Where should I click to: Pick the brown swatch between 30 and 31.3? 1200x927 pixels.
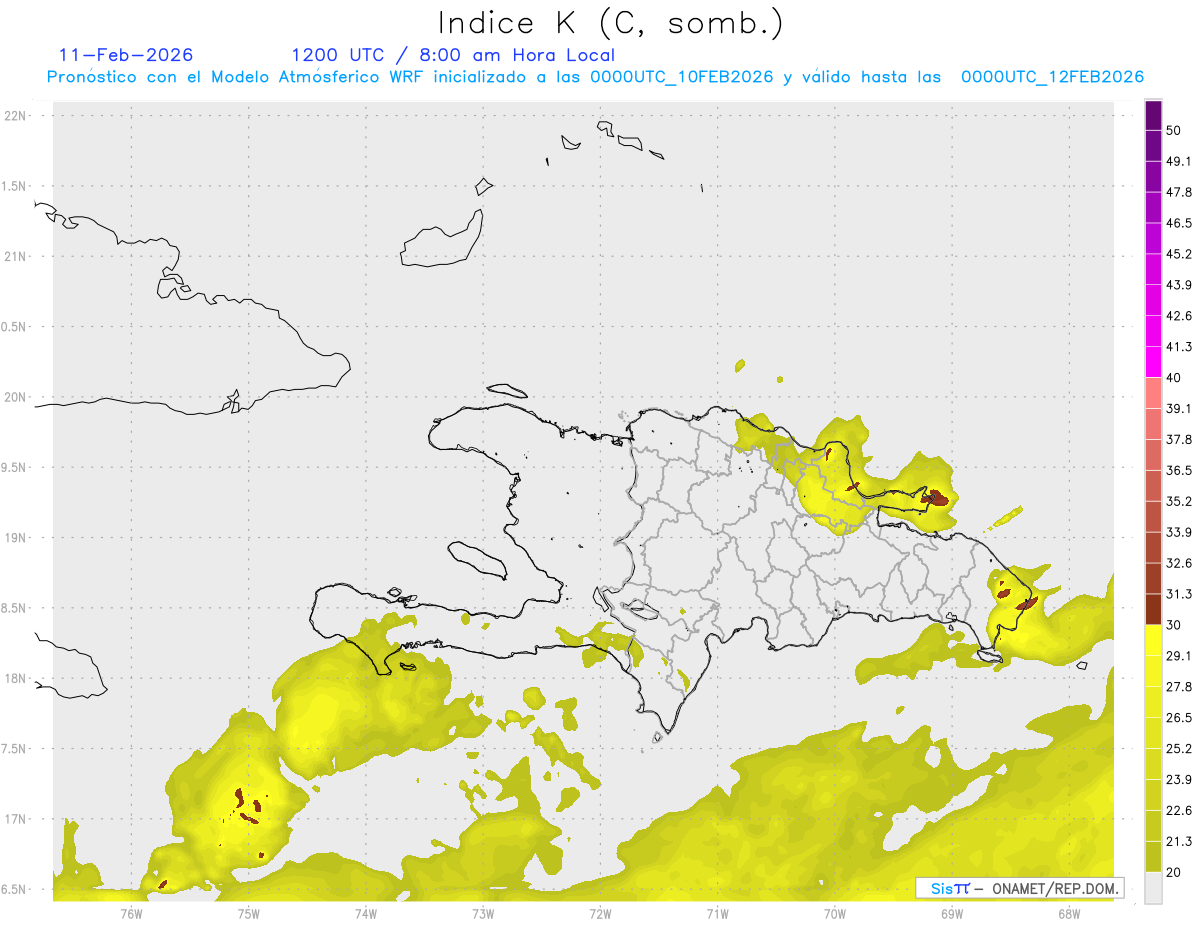point(1153,609)
